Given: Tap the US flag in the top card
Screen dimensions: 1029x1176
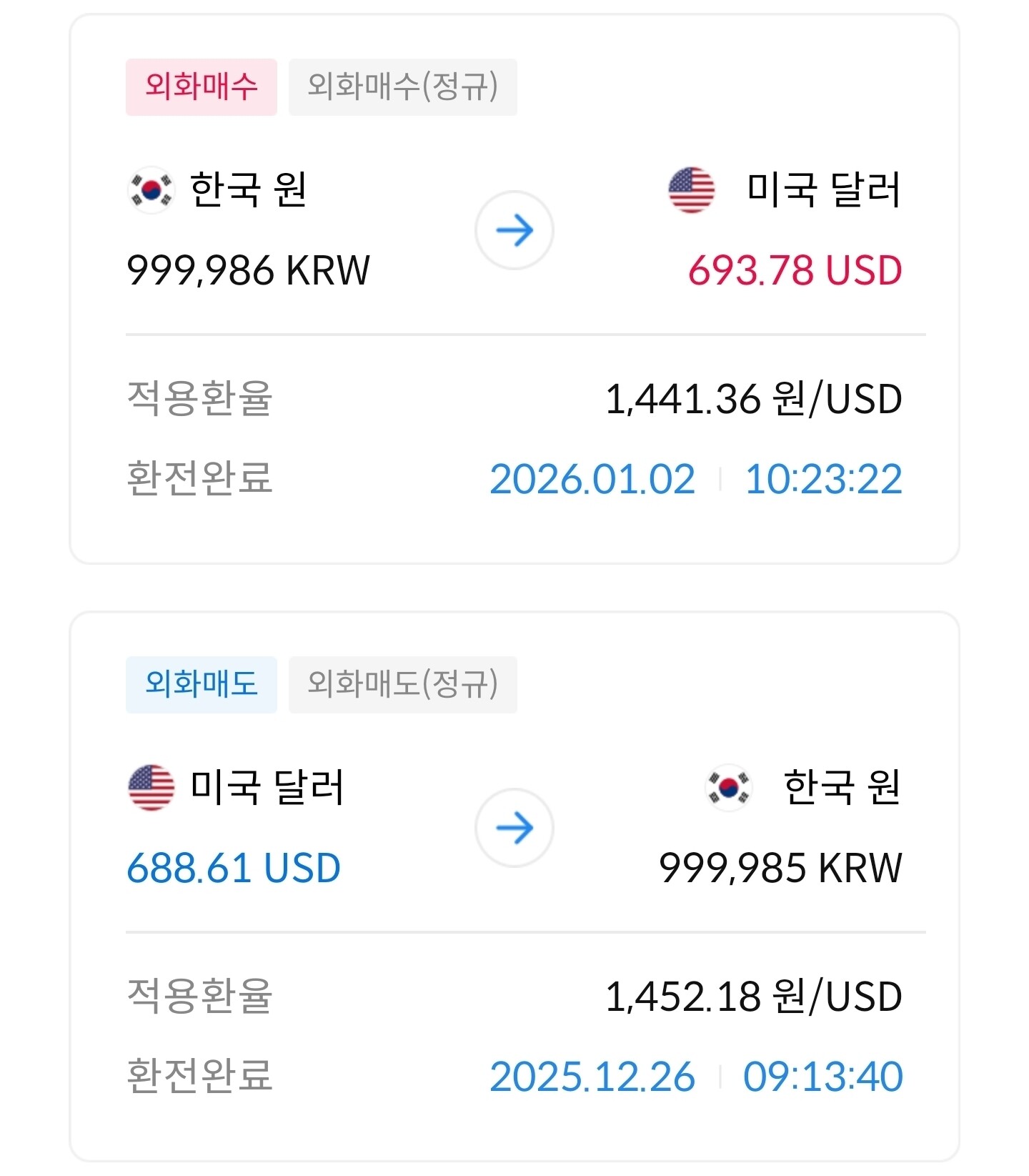Looking at the screenshot, I should click(691, 190).
